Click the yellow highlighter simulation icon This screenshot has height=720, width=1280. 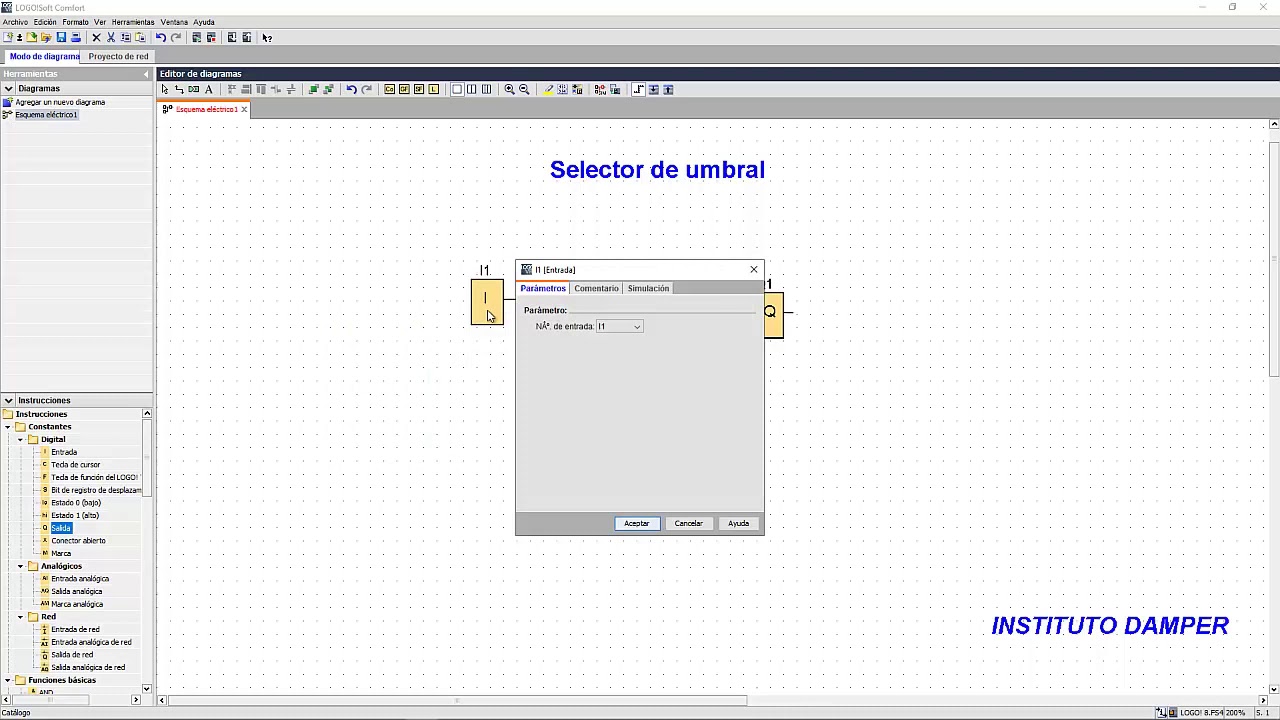click(548, 89)
